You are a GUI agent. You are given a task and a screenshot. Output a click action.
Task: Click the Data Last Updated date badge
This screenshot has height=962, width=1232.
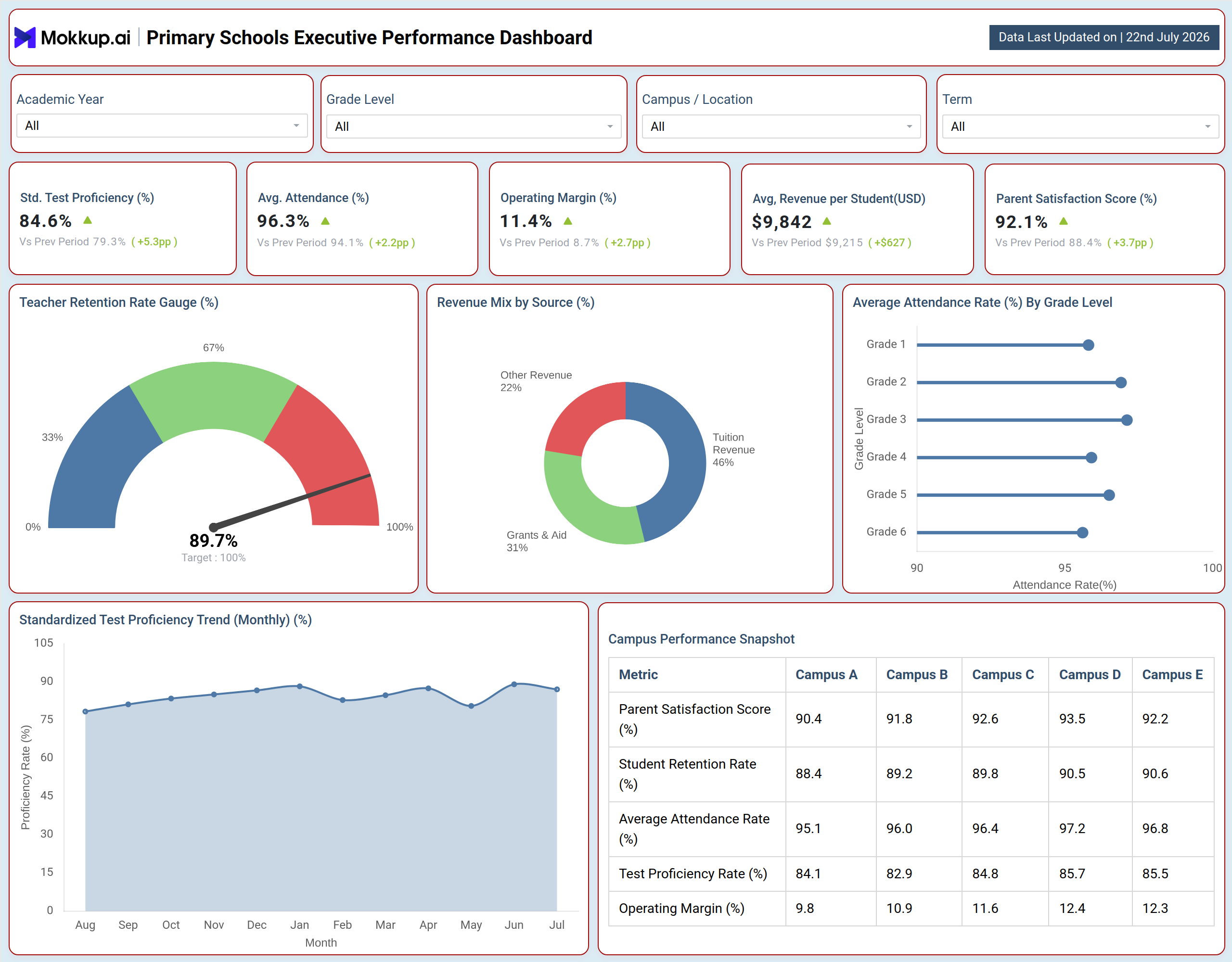coord(1104,37)
